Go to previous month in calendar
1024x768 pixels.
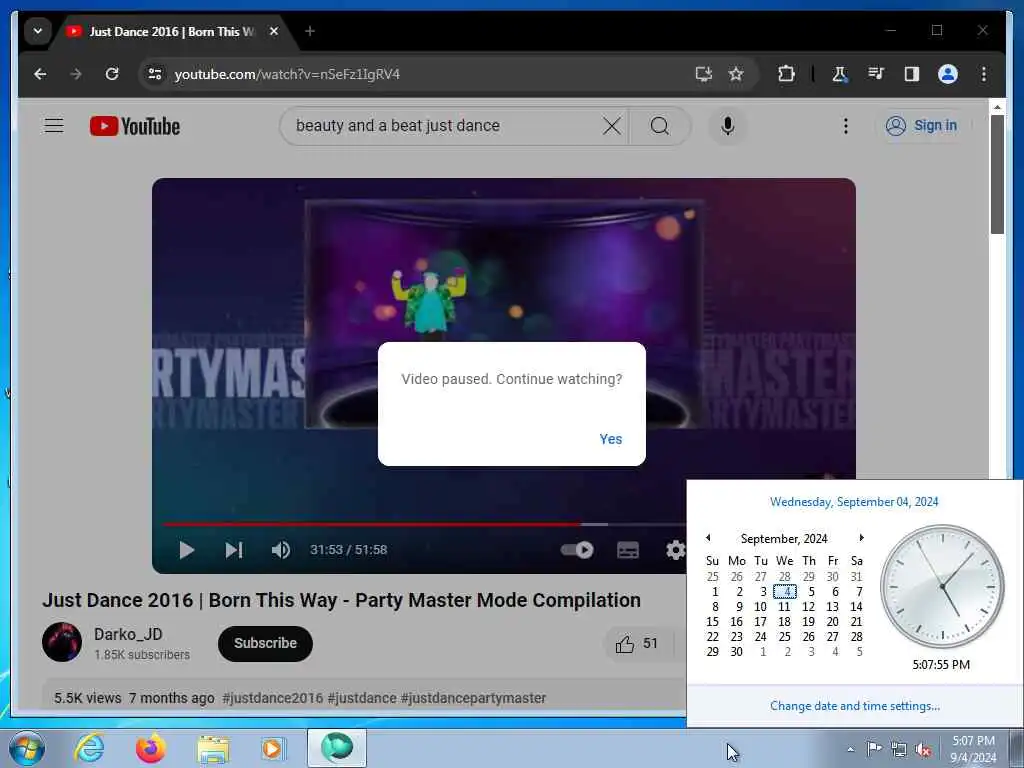[708, 537]
